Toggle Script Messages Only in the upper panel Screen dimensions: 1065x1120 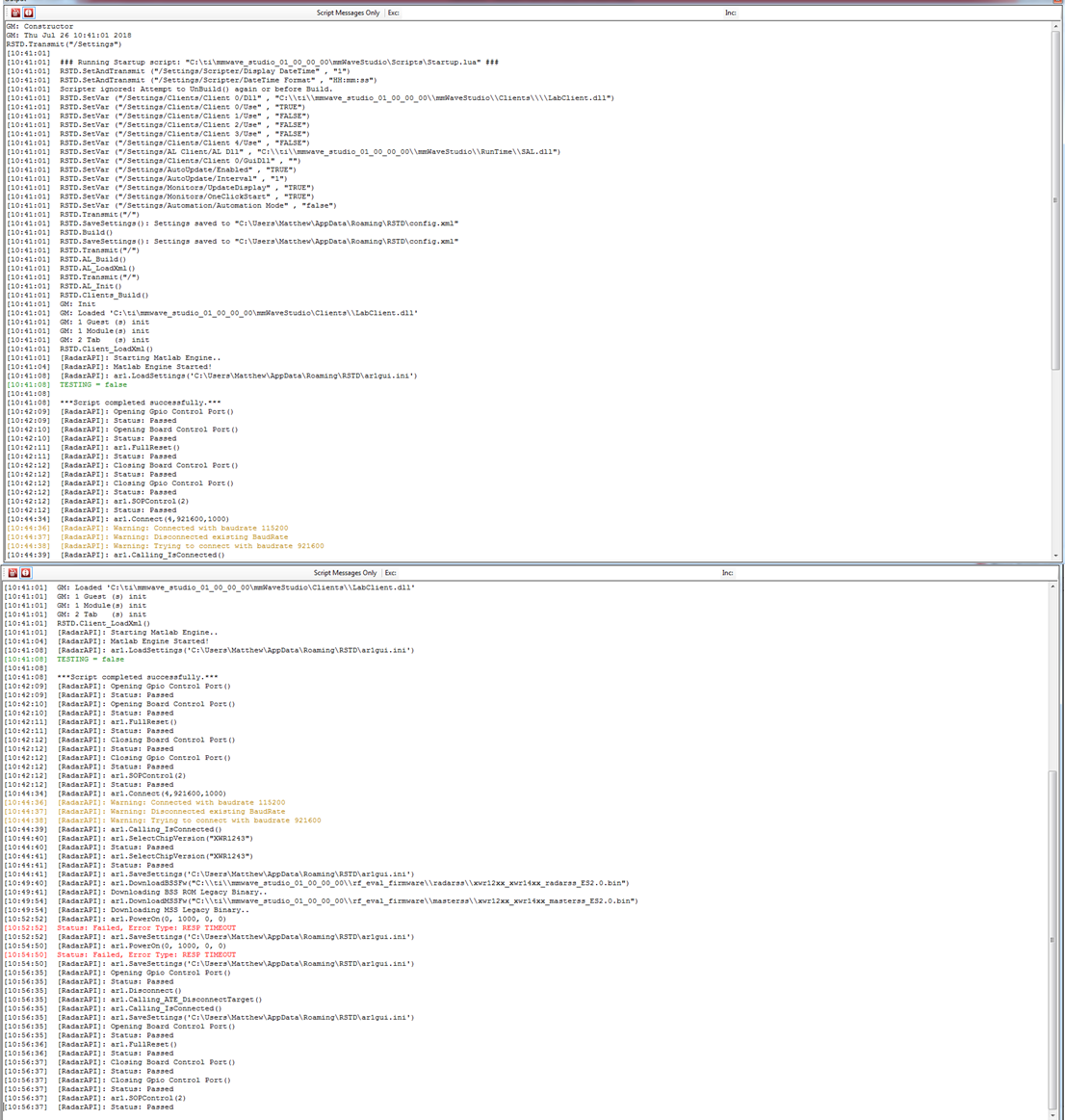(348, 13)
